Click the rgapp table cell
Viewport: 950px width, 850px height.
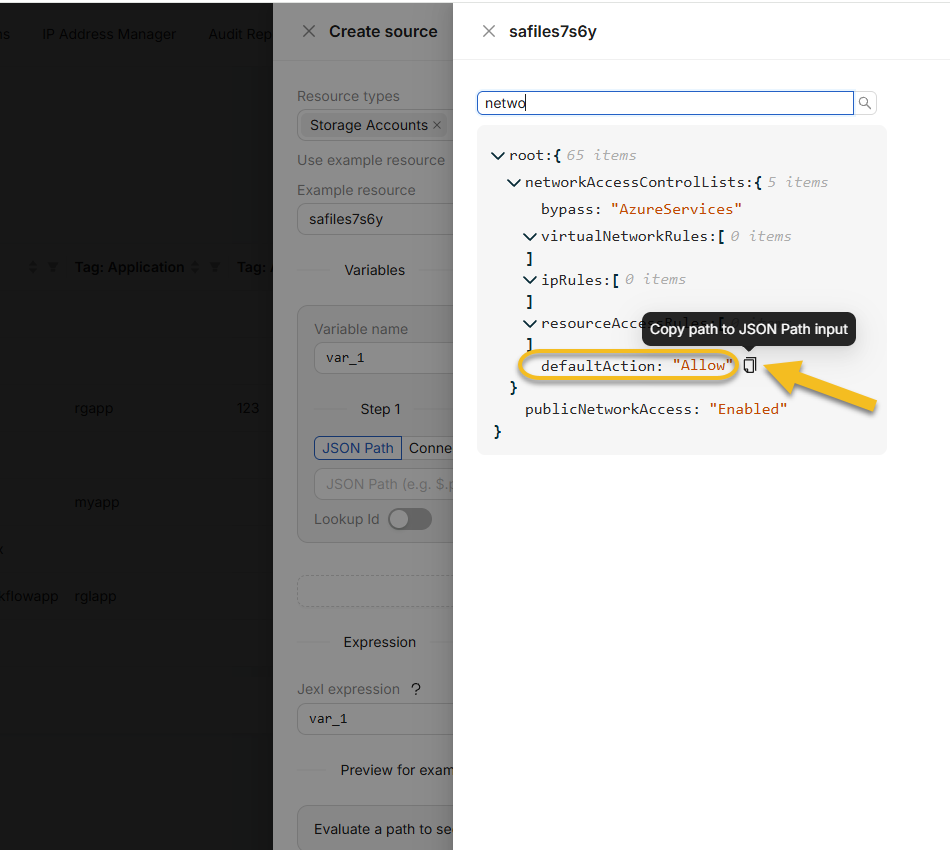(x=94, y=408)
